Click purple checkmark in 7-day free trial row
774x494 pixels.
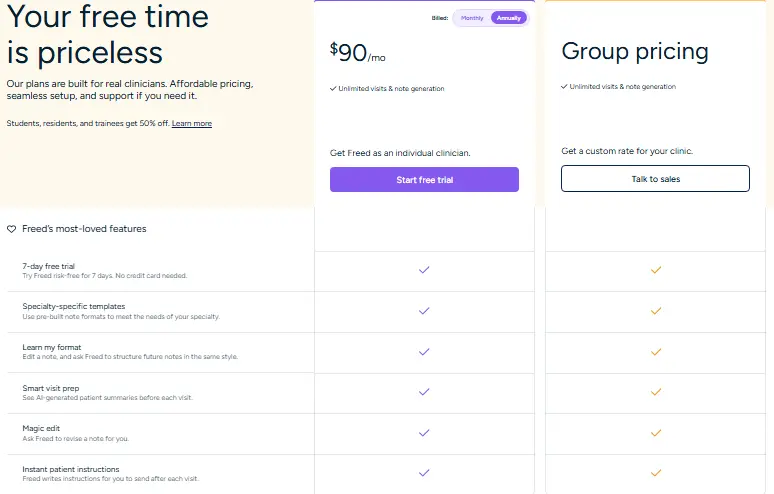[424, 270]
